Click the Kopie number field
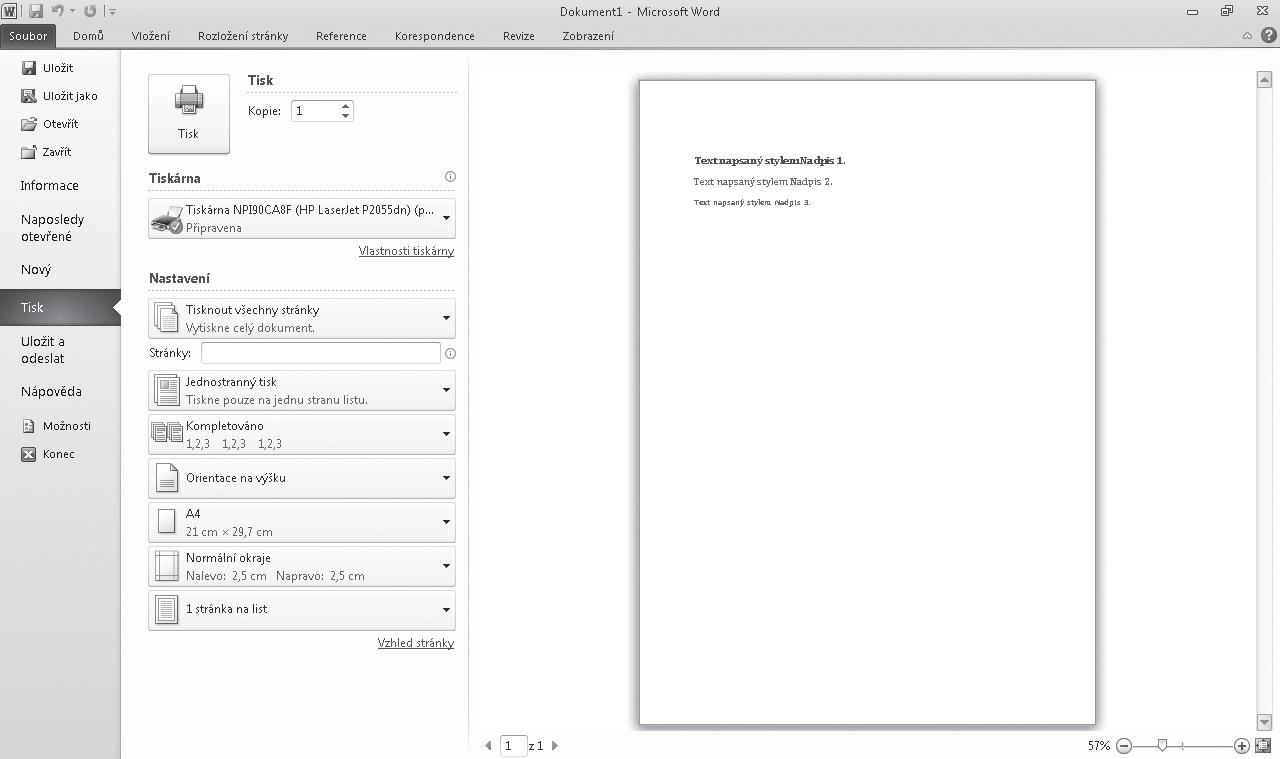The width and height of the screenshot is (1280, 759). (x=314, y=111)
